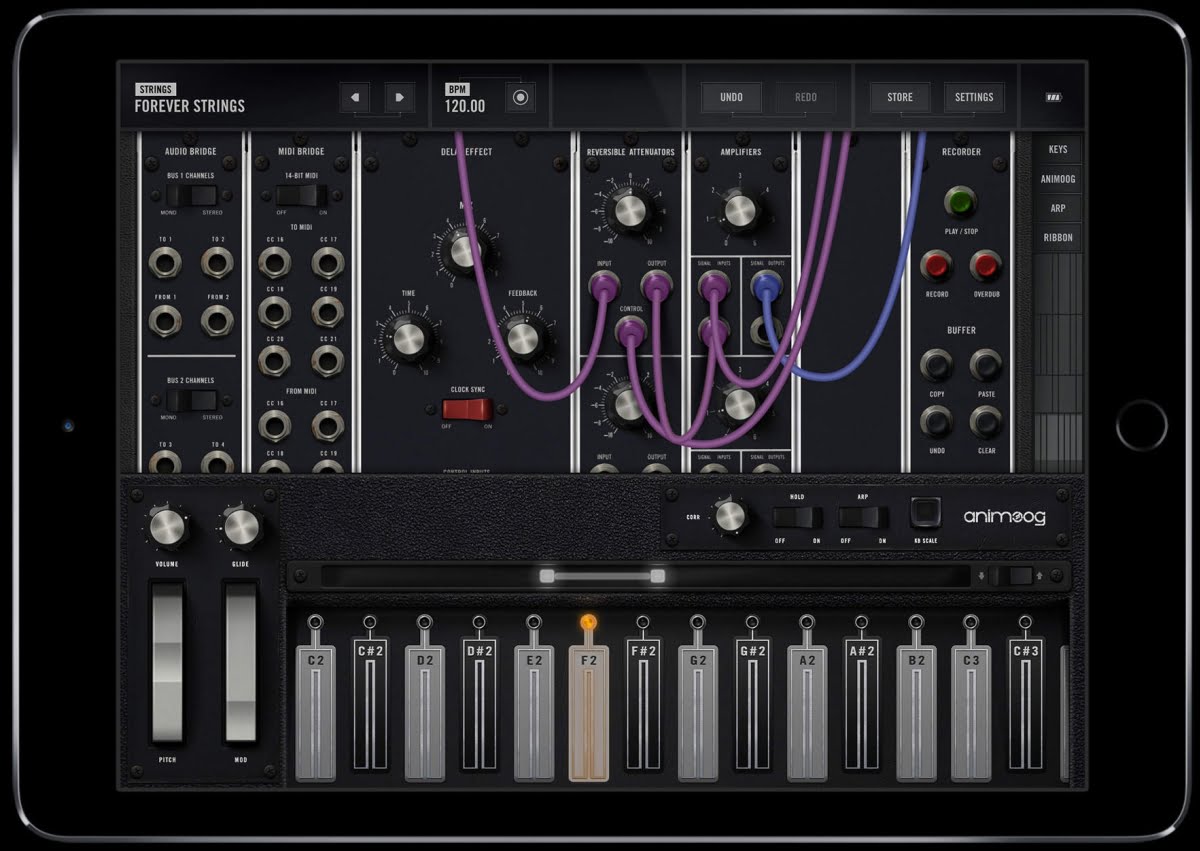Select the To MIDI CC 21 jack
1200x851 pixels.
click(327, 361)
